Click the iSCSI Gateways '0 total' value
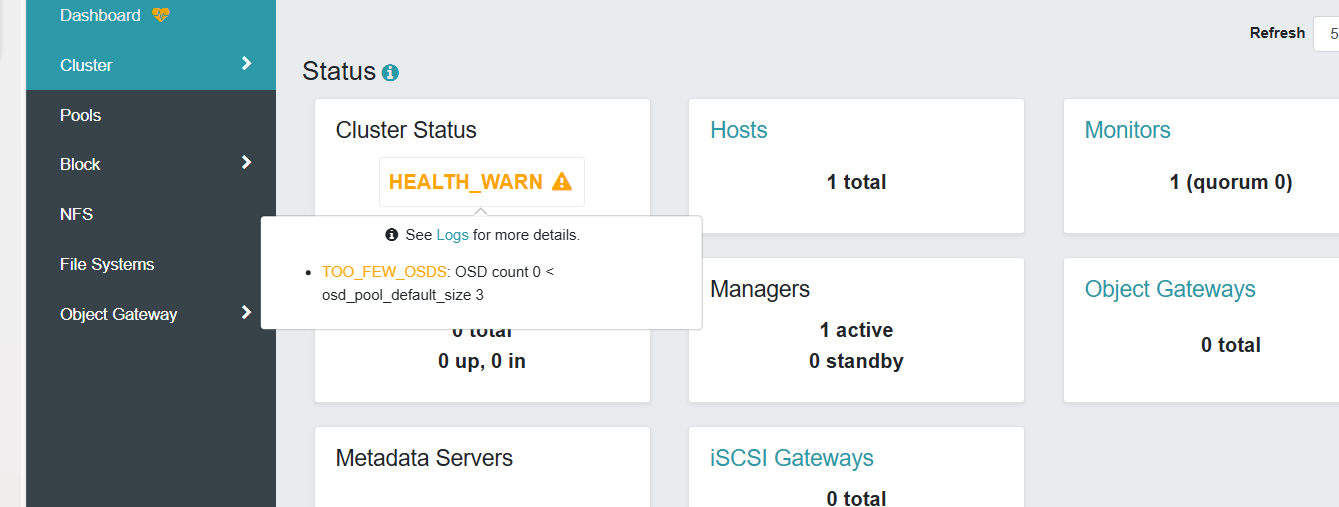Screen dimensions: 1339x507 tap(856, 498)
